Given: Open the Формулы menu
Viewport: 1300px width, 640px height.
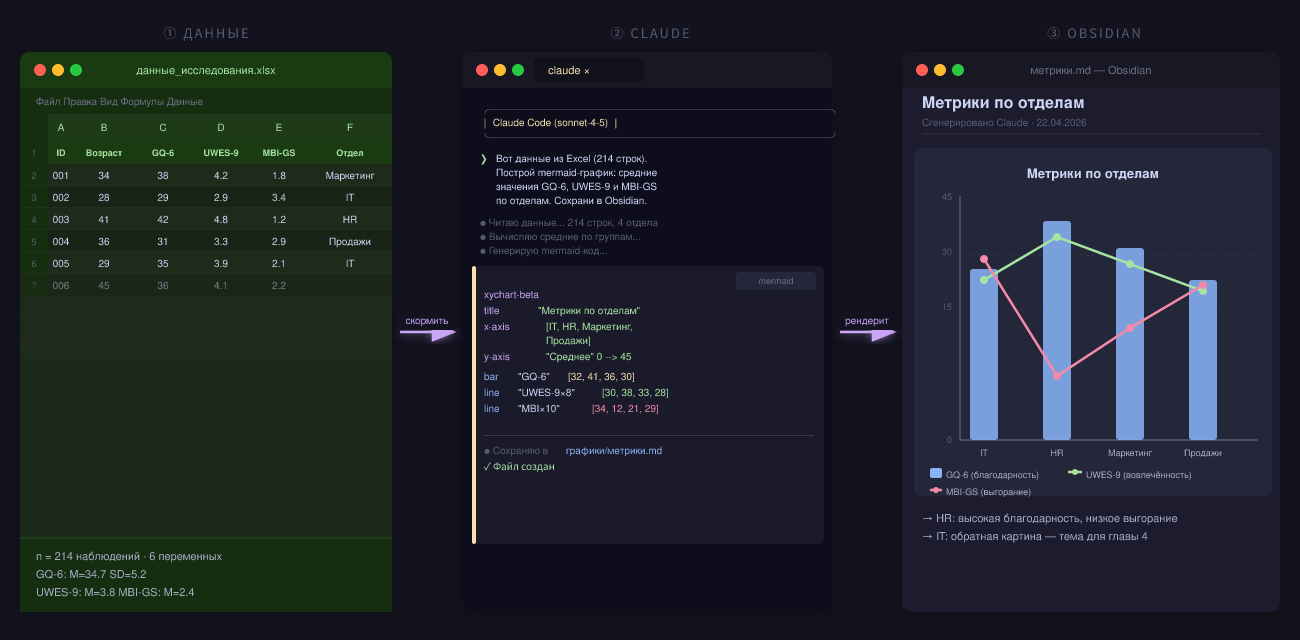Looking at the screenshot, I should (x=141, y=101).
